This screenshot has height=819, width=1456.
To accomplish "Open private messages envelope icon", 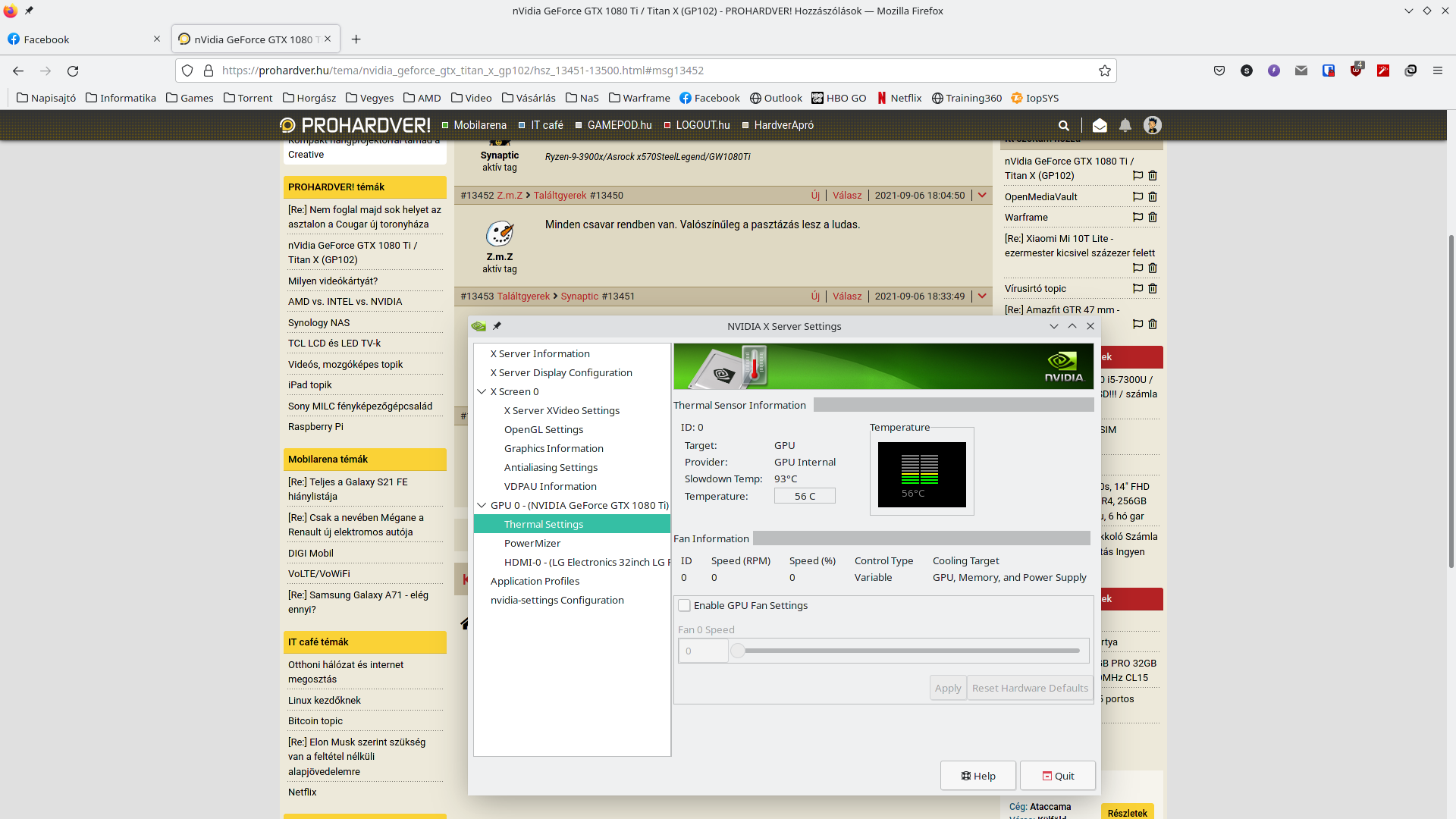I will point(1100,125).
